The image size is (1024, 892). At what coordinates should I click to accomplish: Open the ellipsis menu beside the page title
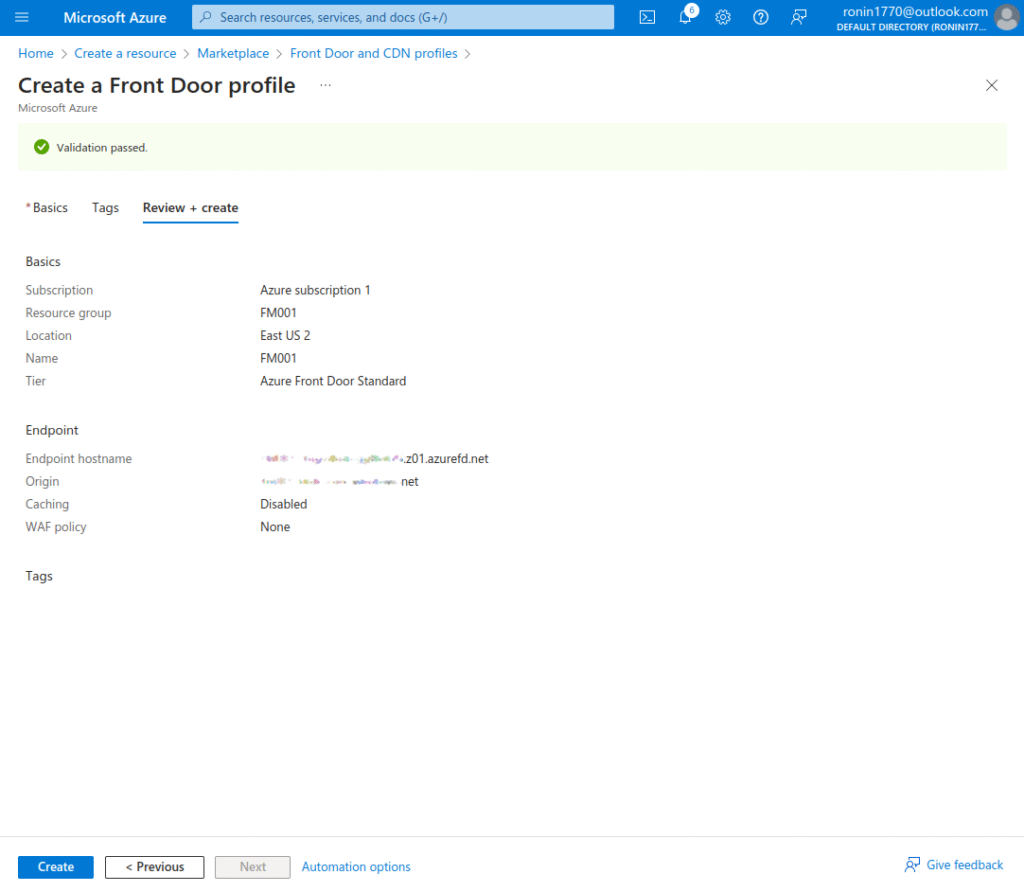pyautogui.click(x=325, y=86)
